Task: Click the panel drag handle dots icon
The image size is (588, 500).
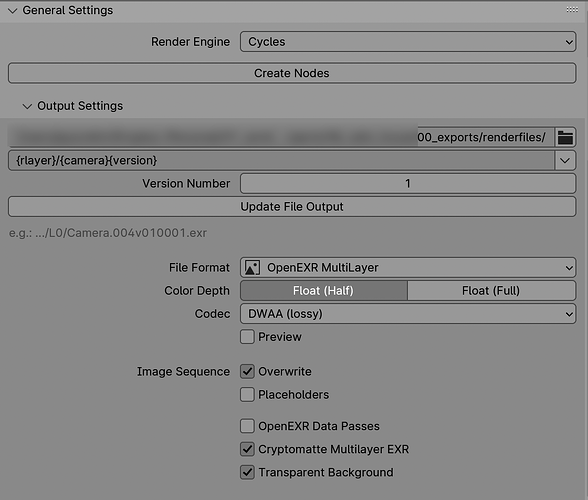Action: click(x=572, y=10)
